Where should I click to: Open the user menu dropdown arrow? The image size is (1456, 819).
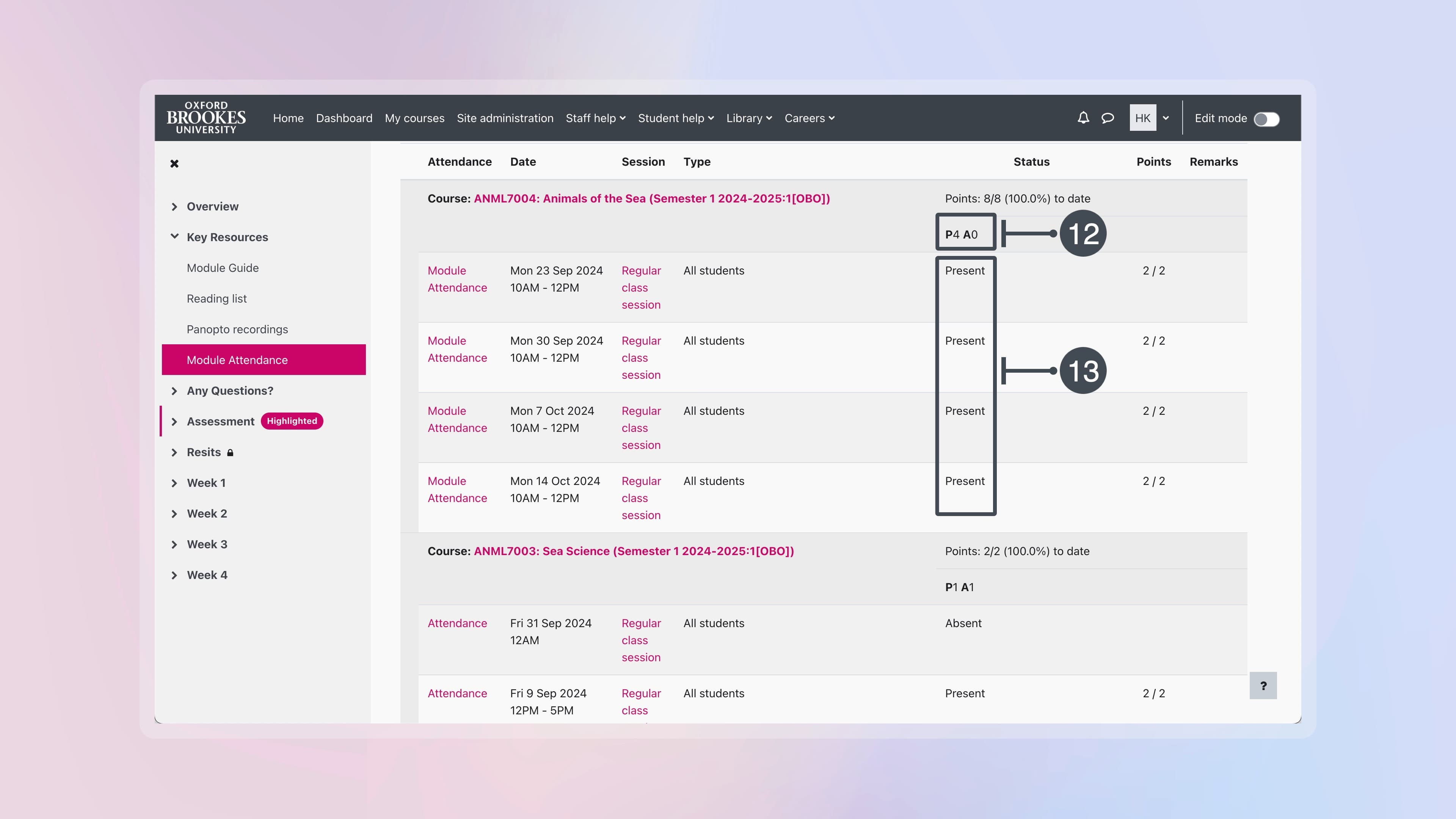[x=1166, y=118]
